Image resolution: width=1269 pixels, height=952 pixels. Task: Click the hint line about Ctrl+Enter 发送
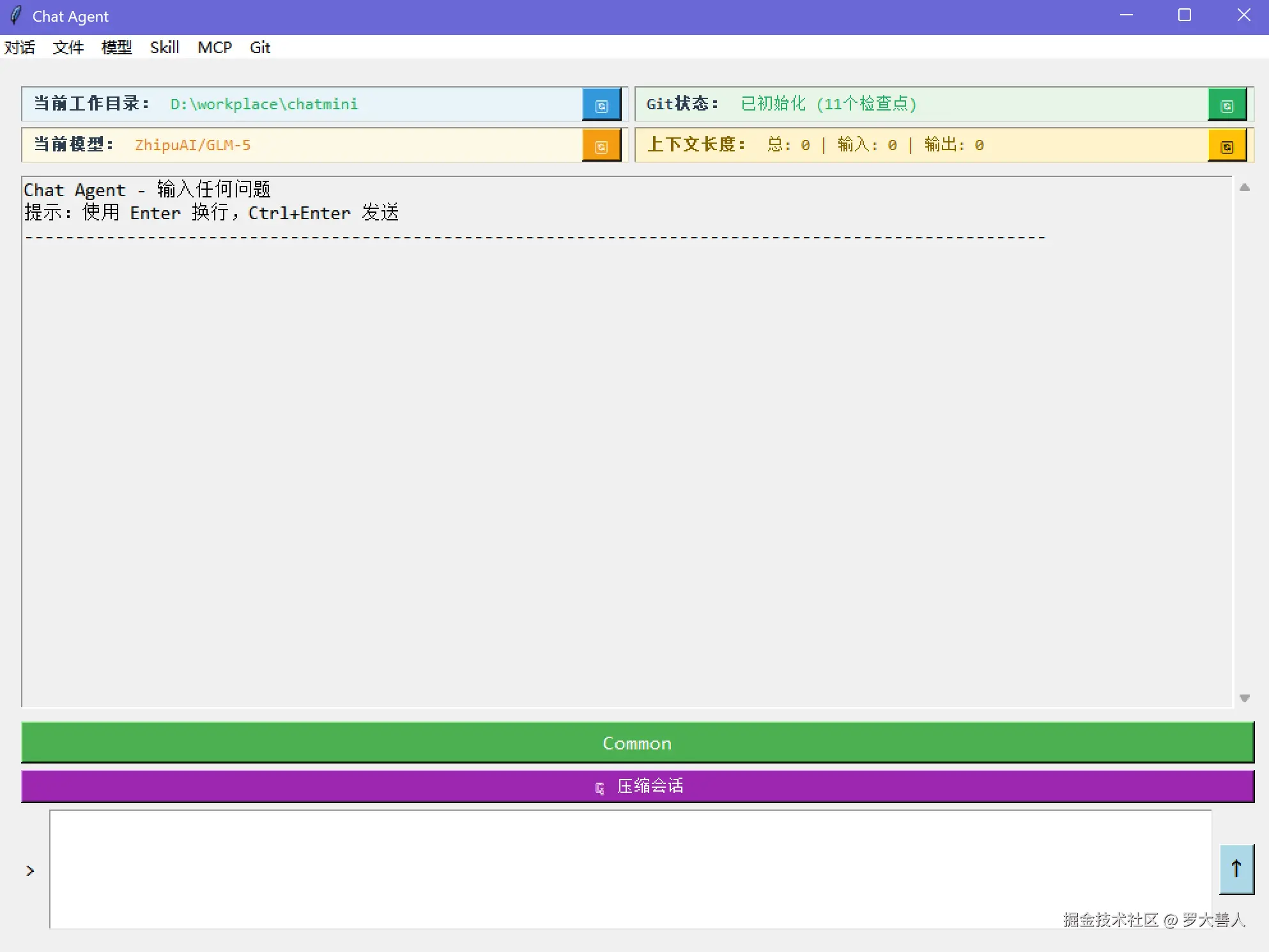211,213
